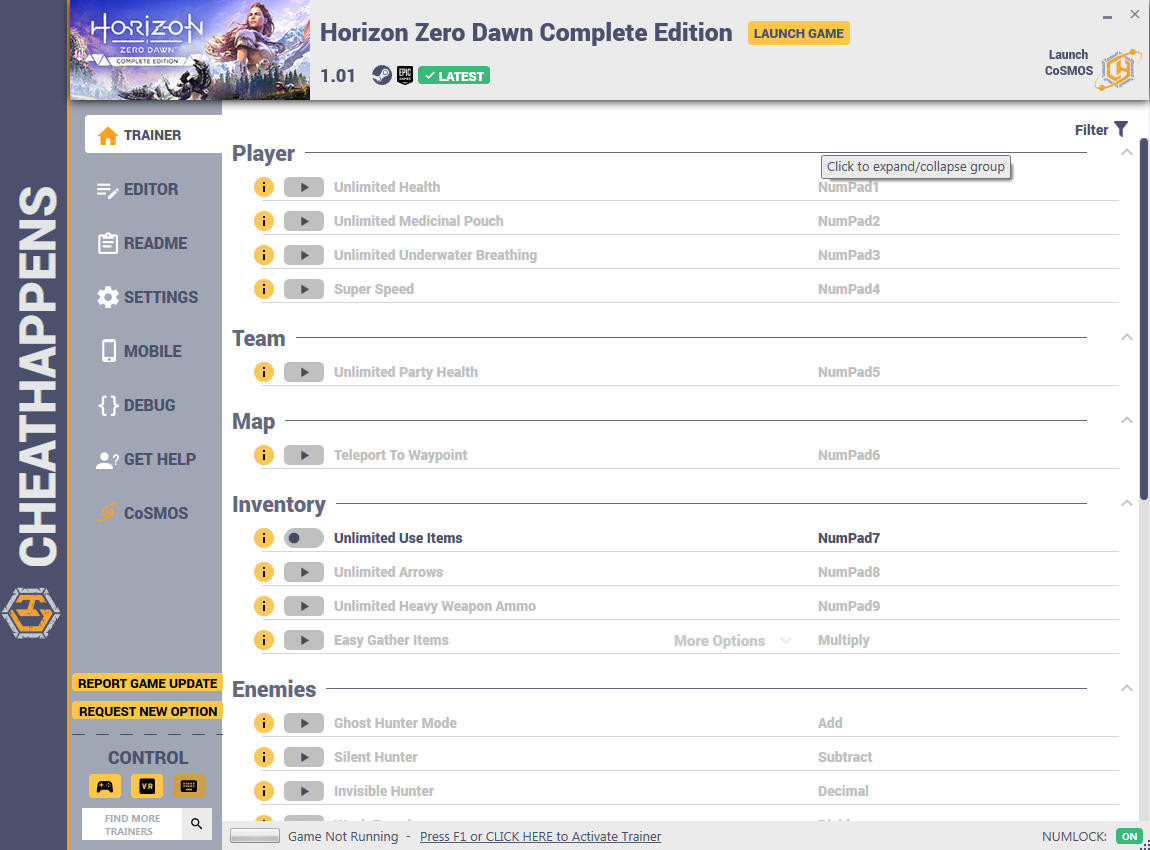This screenshot has height=850, width=1150.
Task: Open info for Ghost Hunter Mode
Action: 263,723
